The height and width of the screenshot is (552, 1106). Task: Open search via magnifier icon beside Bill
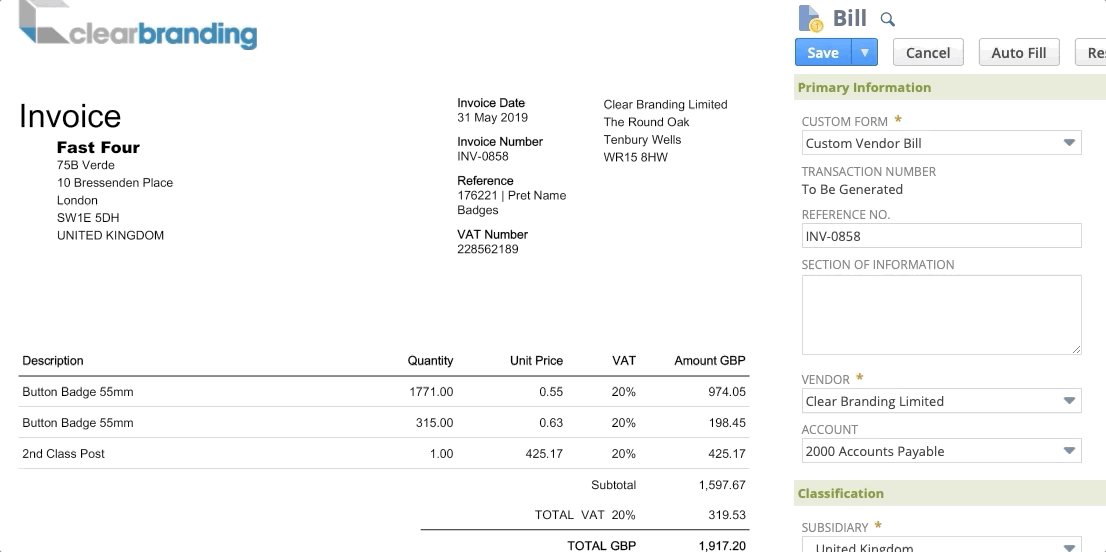click(887, 20)
